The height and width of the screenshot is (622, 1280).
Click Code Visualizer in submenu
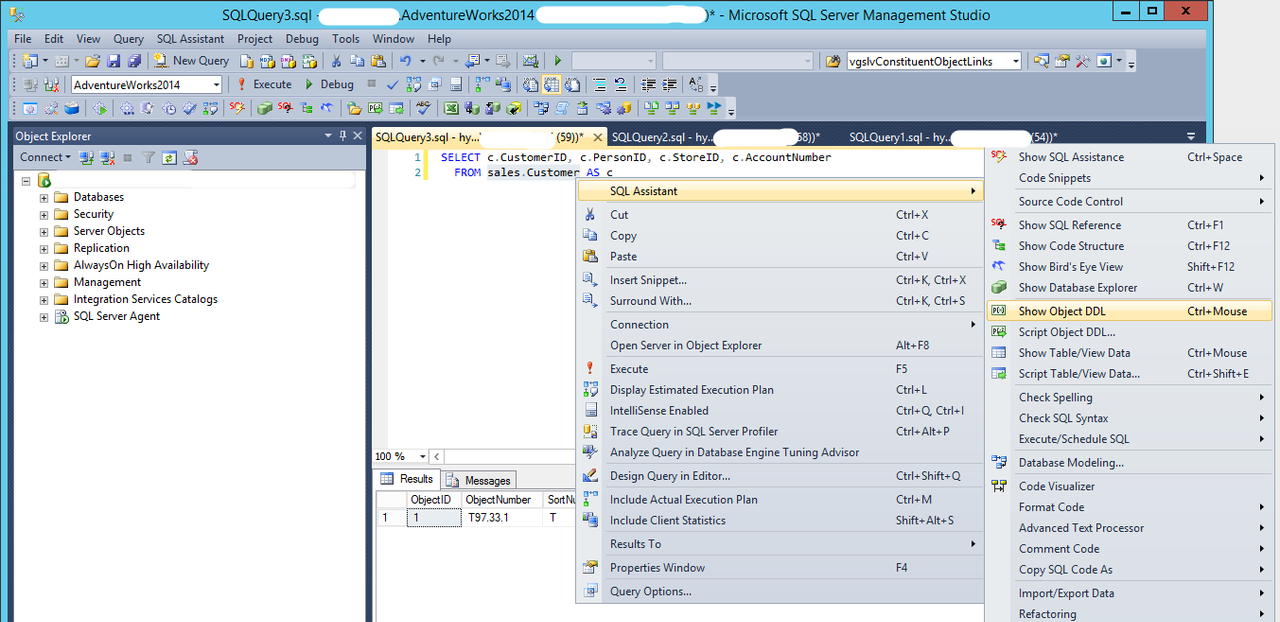pyautogui.click(x=1130, y=487)
